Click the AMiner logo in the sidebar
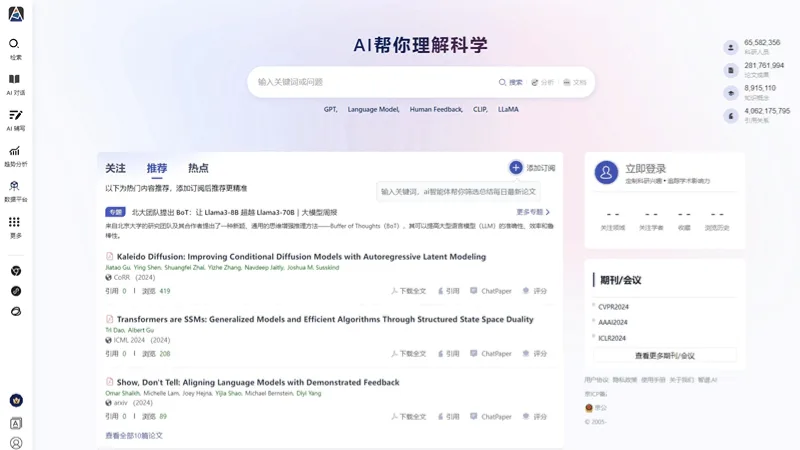Viewport: 800px width, 450px height. pyautogui.click(x=16, y=14)
